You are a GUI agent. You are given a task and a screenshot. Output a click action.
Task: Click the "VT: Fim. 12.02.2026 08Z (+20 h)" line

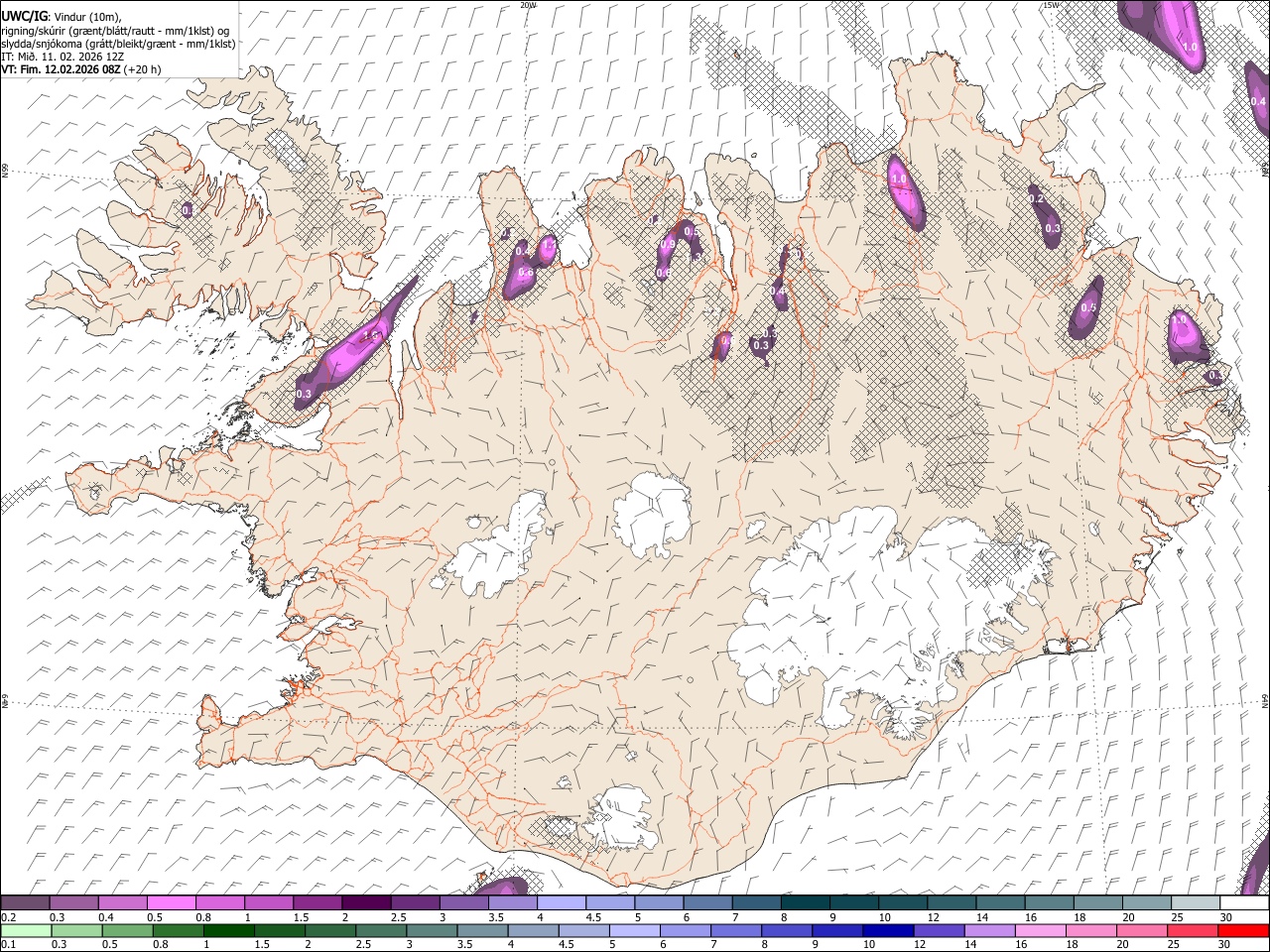[80, 69]
